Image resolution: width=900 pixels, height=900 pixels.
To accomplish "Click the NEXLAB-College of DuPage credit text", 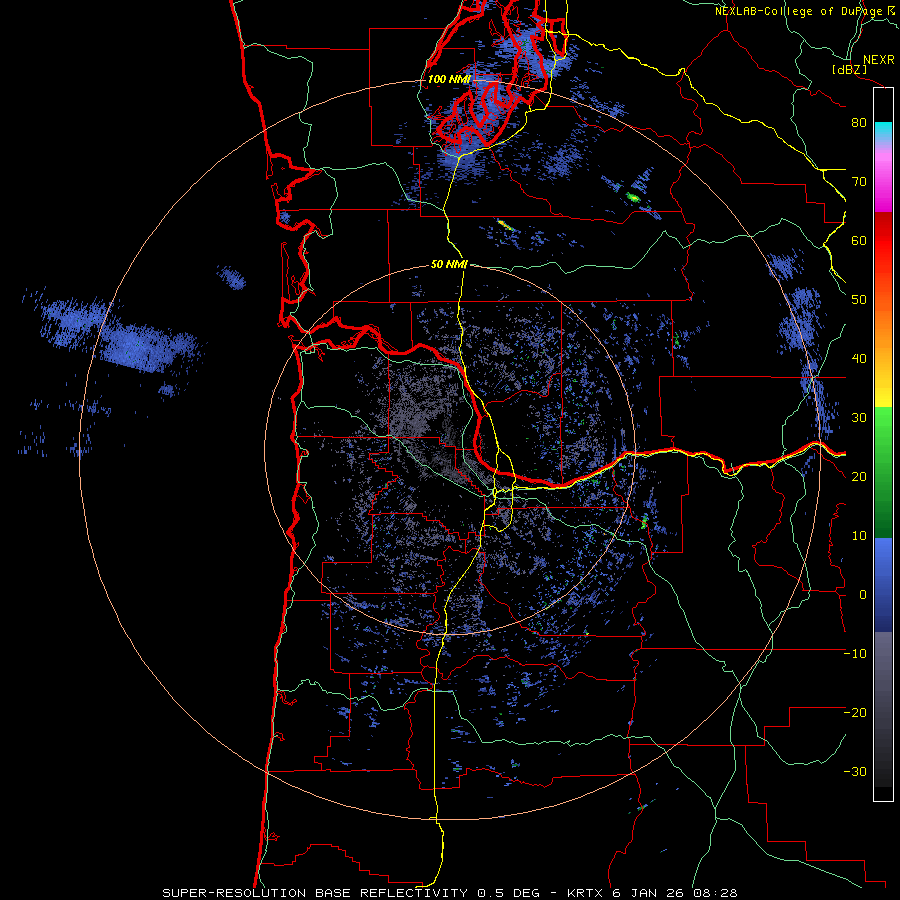I will click(800, 11).
